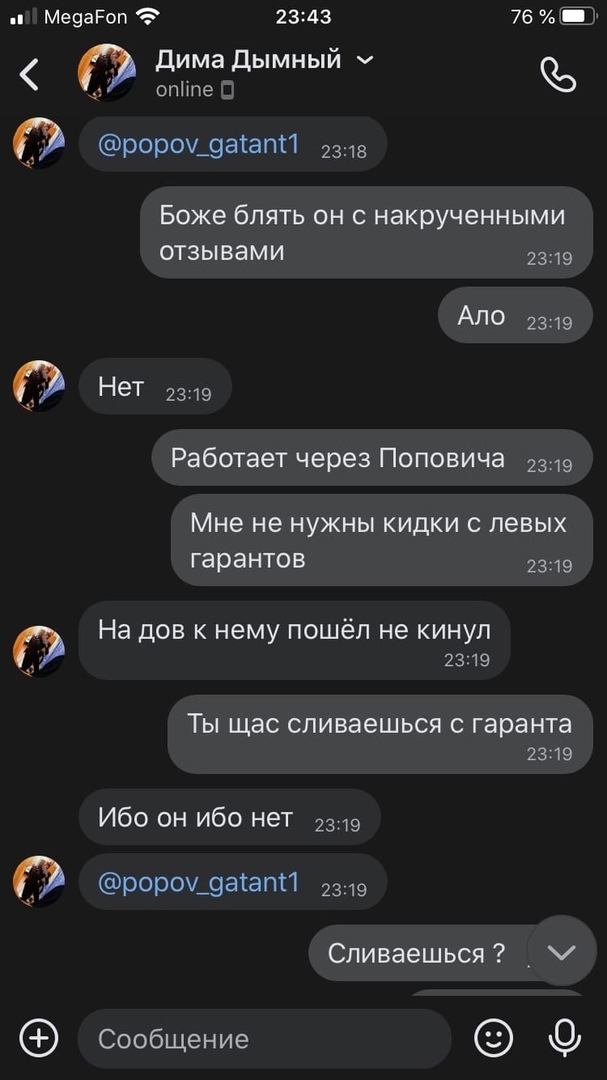The width and height of the screenshot is (607, 1080).
Task: Open the emoji smiley picker
Action: point(494,1038)
